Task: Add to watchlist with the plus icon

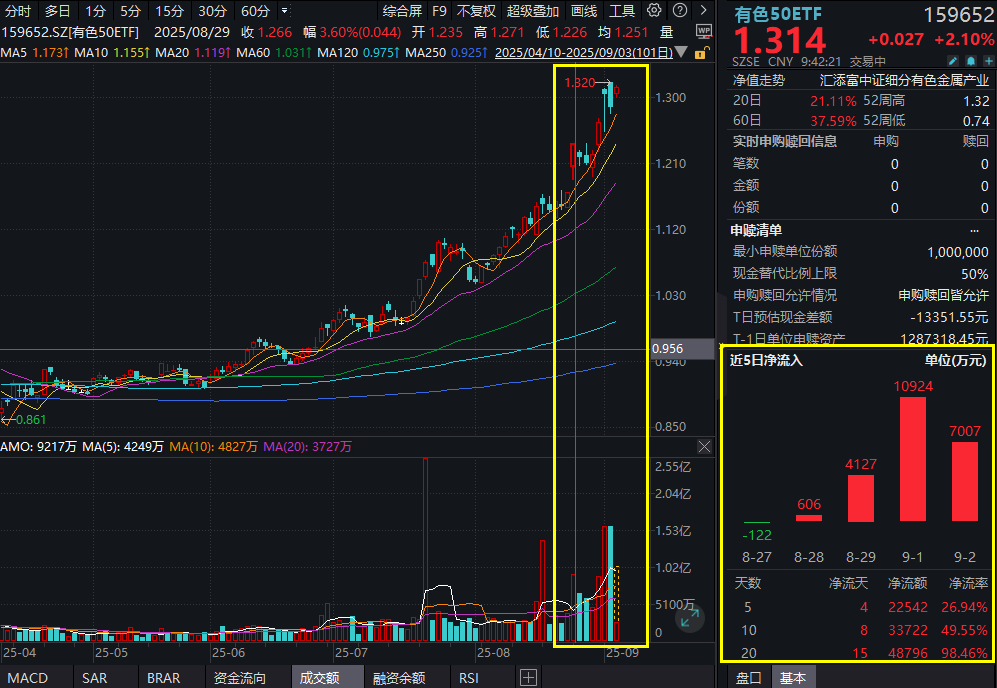Action: (x=989, y=61)
